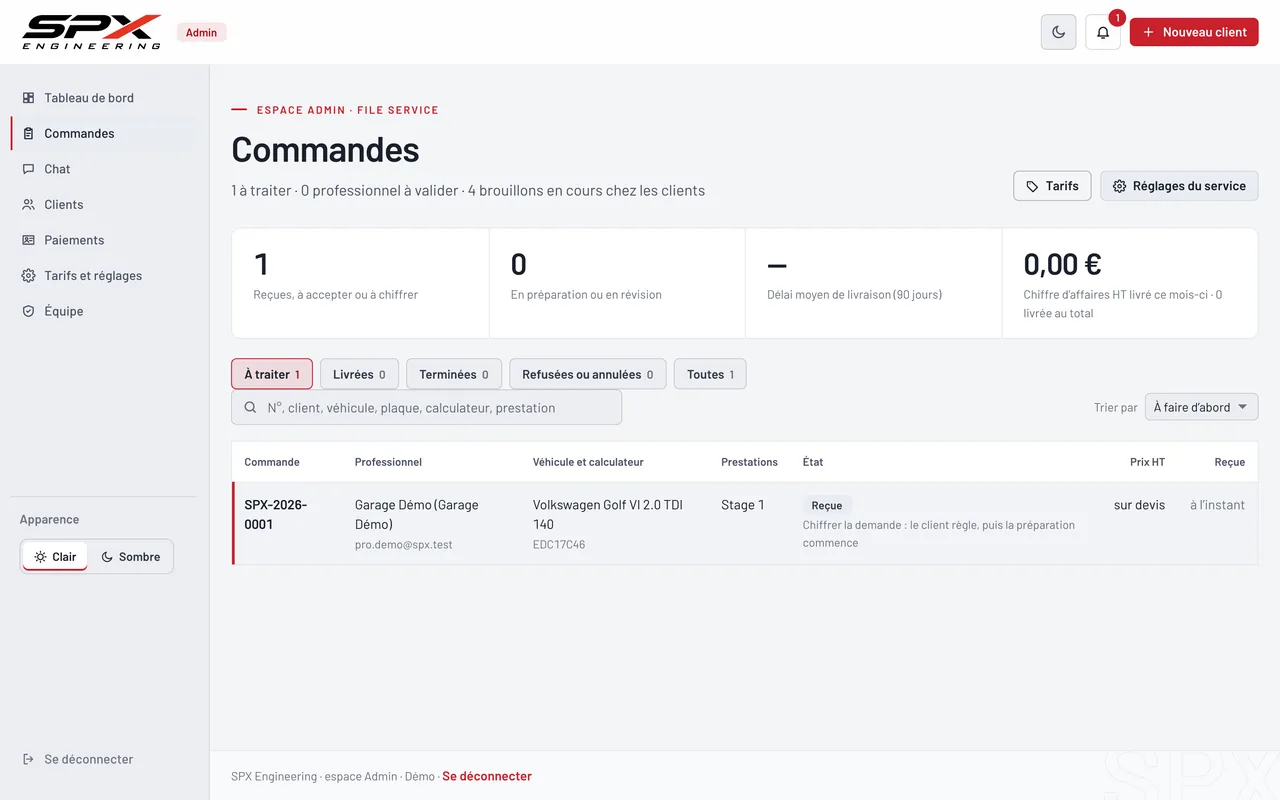Click the Délai moyen de livraison stat card
Image resolution: width=1280 pixels, height=800 pixels.
(874, 283)
